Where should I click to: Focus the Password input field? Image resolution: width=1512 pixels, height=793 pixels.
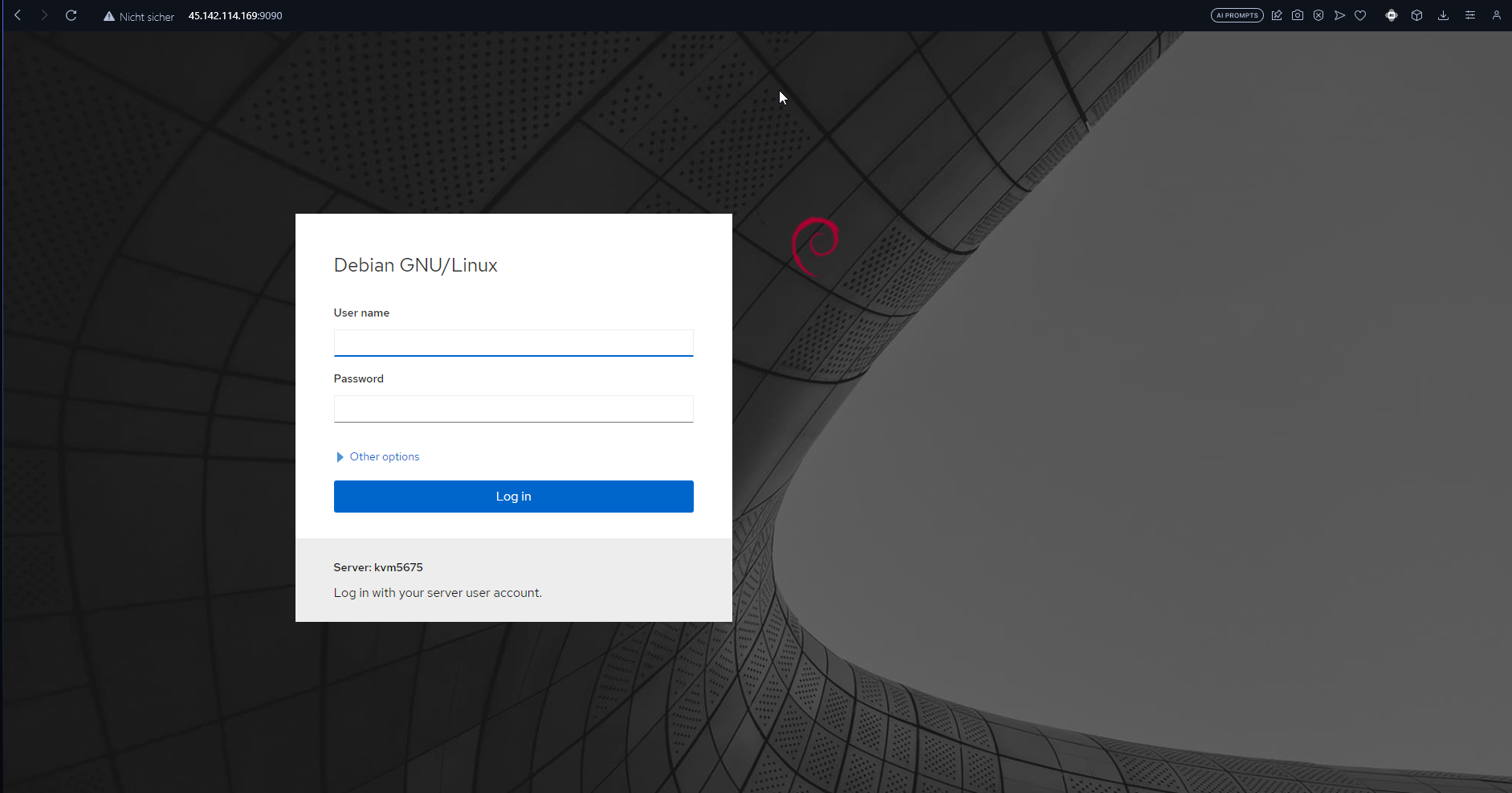click(513, 409)
